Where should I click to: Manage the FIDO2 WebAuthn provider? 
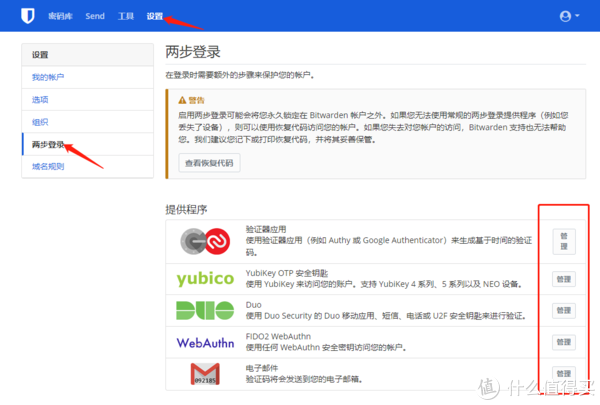point(564,342)
